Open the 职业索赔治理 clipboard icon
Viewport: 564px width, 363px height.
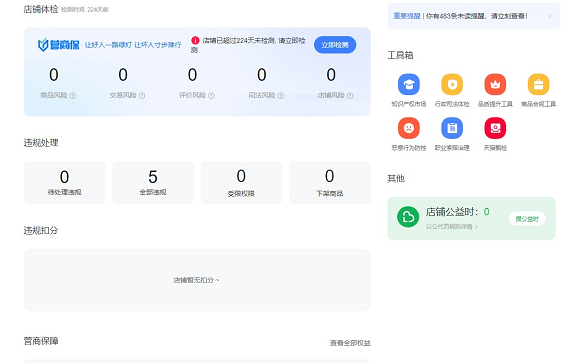point(452,128)
